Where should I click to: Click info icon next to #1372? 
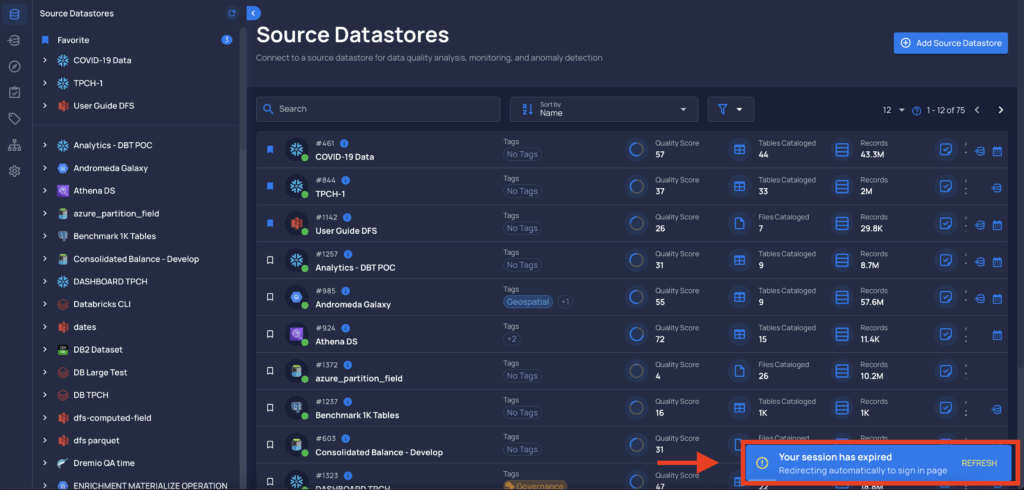pyautogui.click(x=347, y=365)
